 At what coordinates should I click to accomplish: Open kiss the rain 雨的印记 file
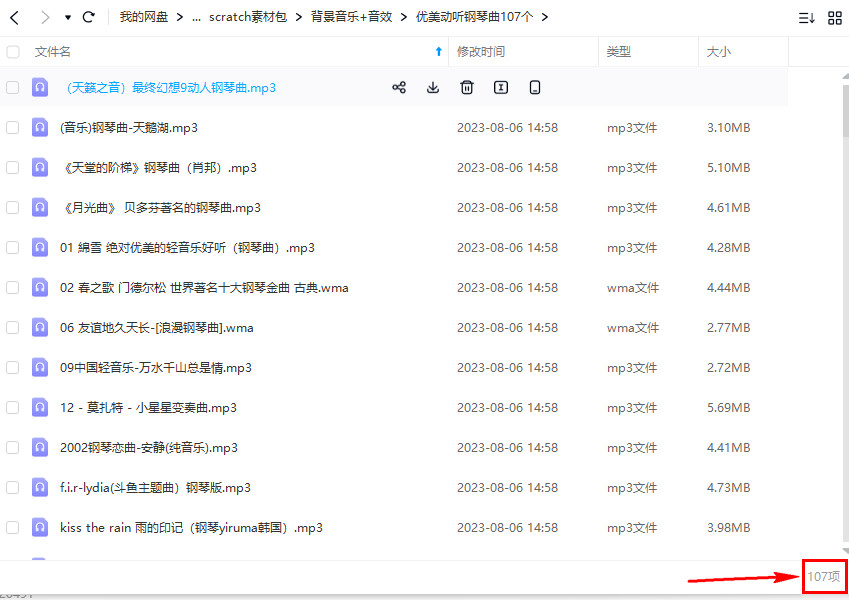click(191, 528)
